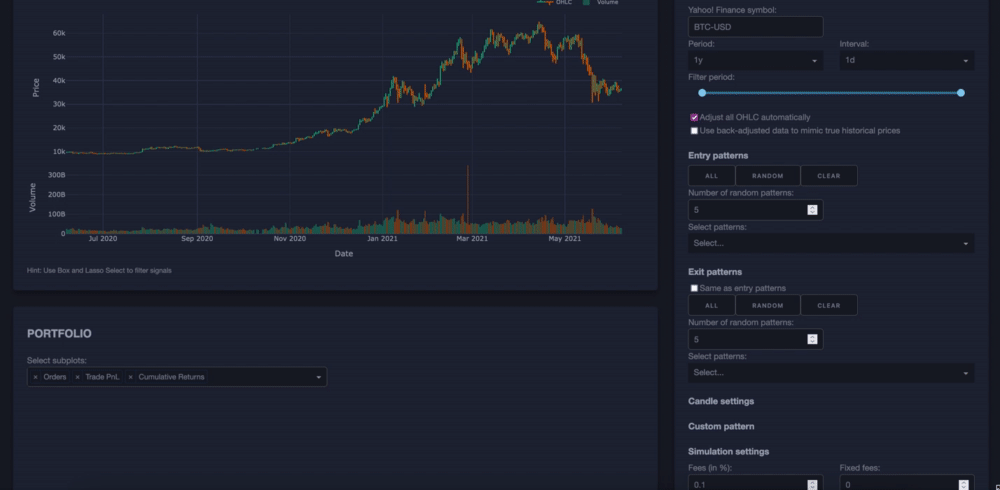Open the Interval dropdown showing 1d
1000x490 pixels.
[x=906, y=60]
